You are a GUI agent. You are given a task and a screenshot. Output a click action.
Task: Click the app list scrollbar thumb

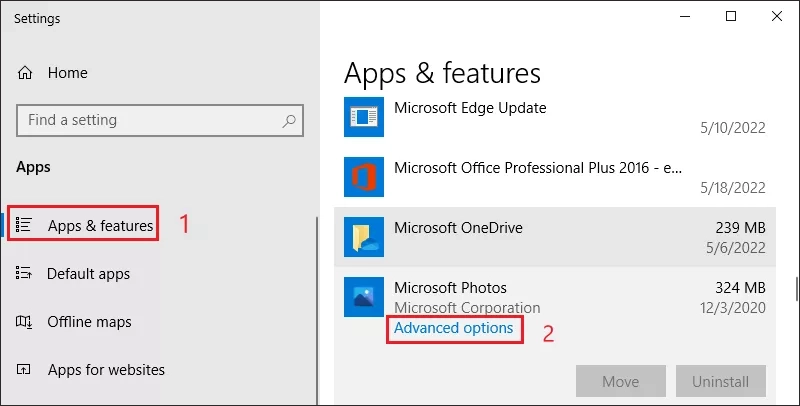pyautogui.click(x=796, y=289)
